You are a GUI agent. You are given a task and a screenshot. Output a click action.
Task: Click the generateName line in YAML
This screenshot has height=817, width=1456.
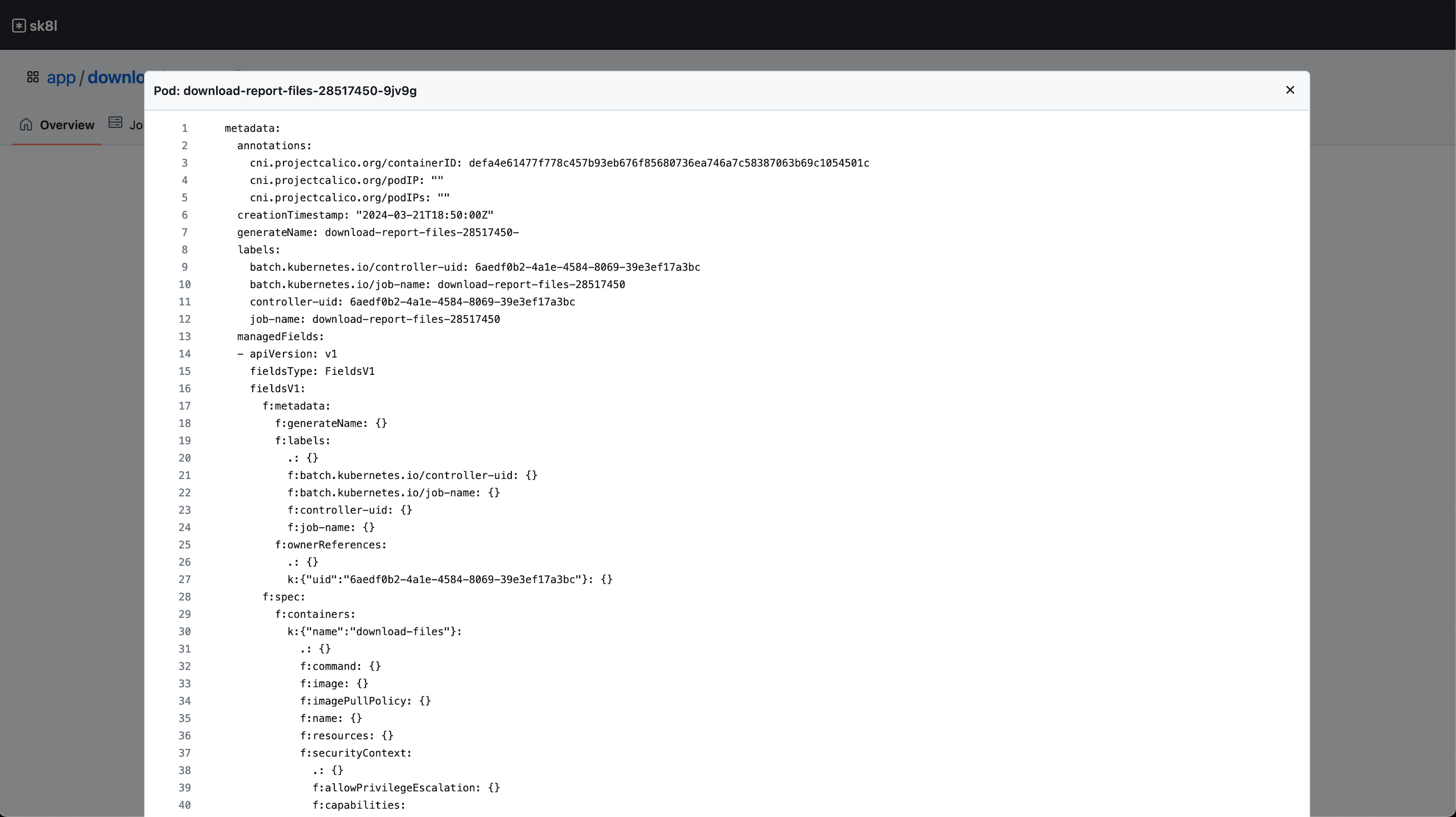click(378, 233)
